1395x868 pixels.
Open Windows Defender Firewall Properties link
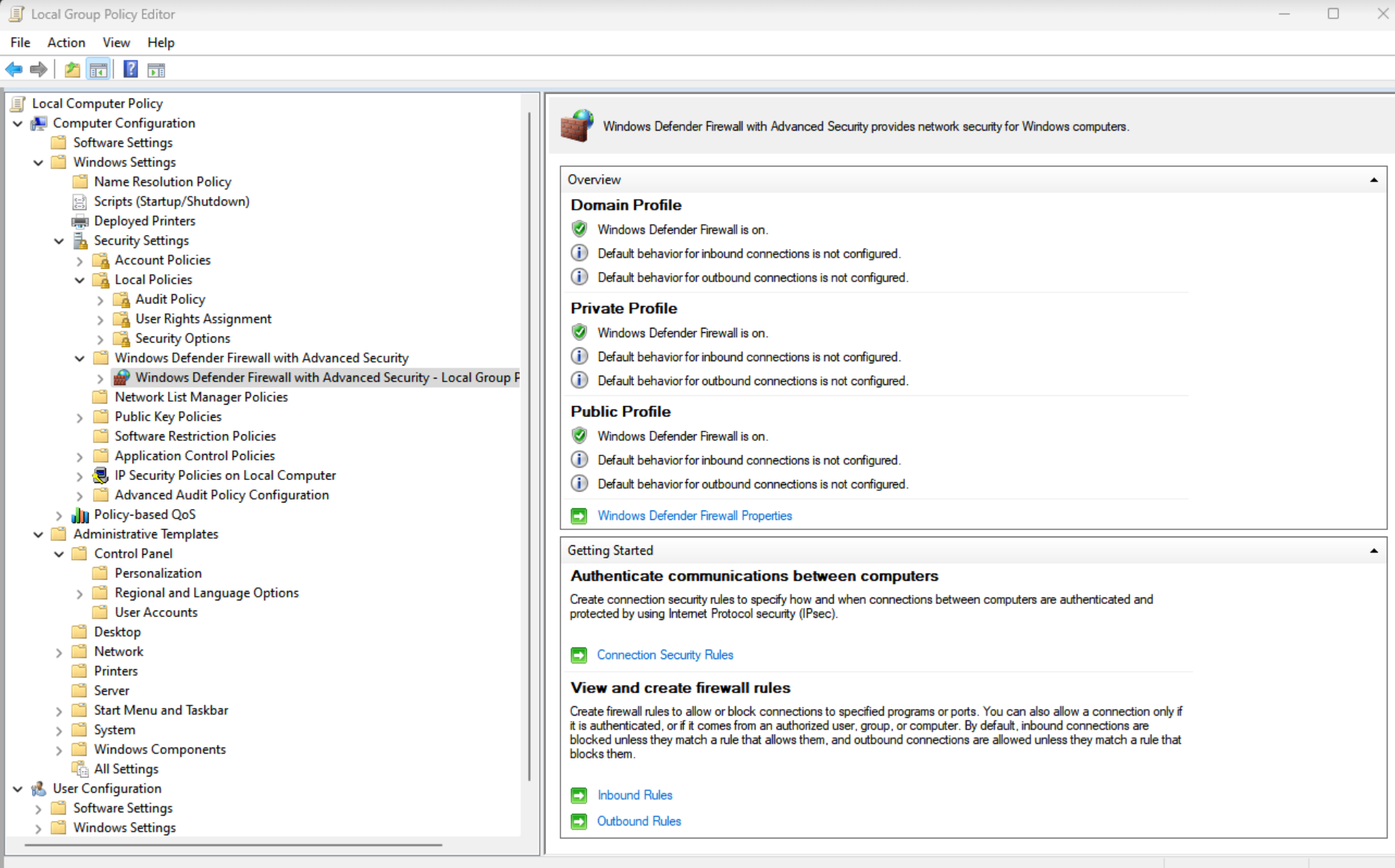(x=695, y=516)
